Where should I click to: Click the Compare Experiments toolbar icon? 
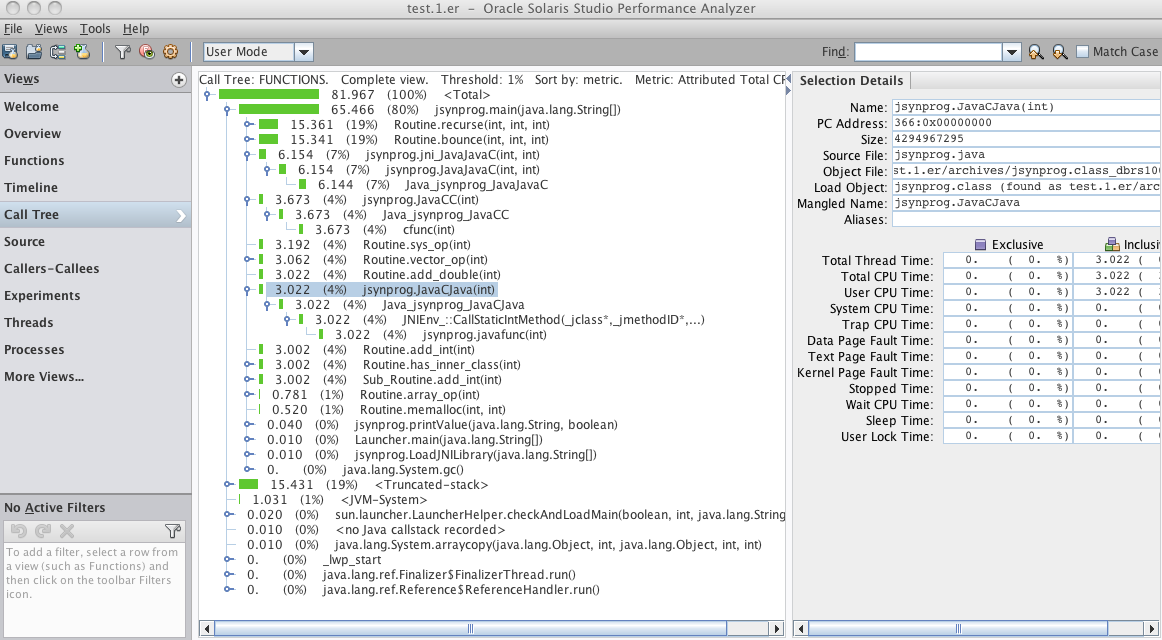tap(58, 52)
